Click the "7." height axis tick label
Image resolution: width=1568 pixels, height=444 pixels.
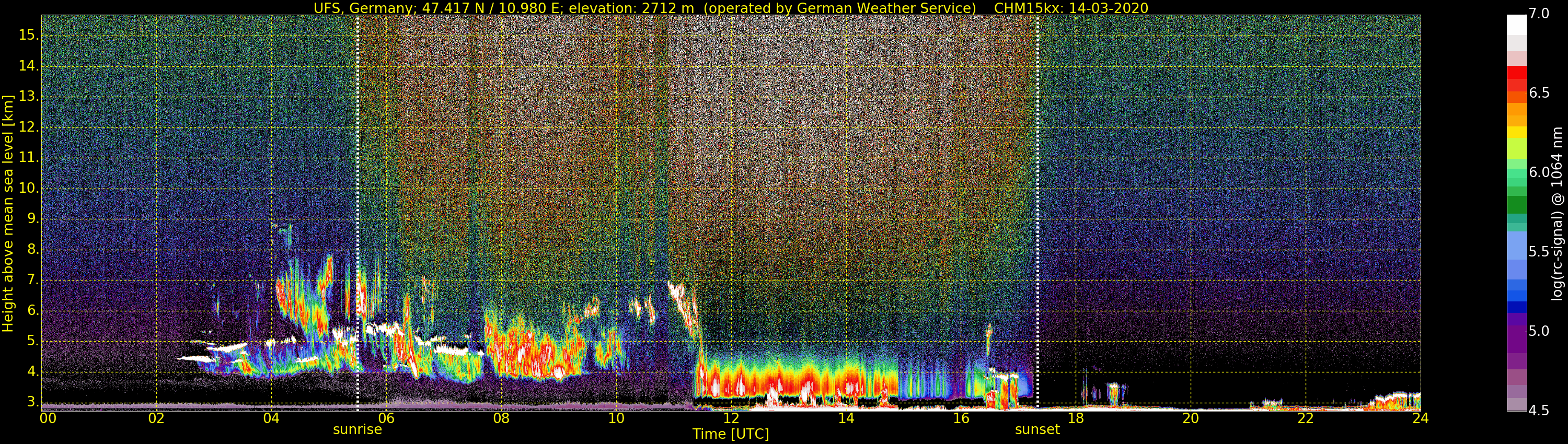point(33,280)
